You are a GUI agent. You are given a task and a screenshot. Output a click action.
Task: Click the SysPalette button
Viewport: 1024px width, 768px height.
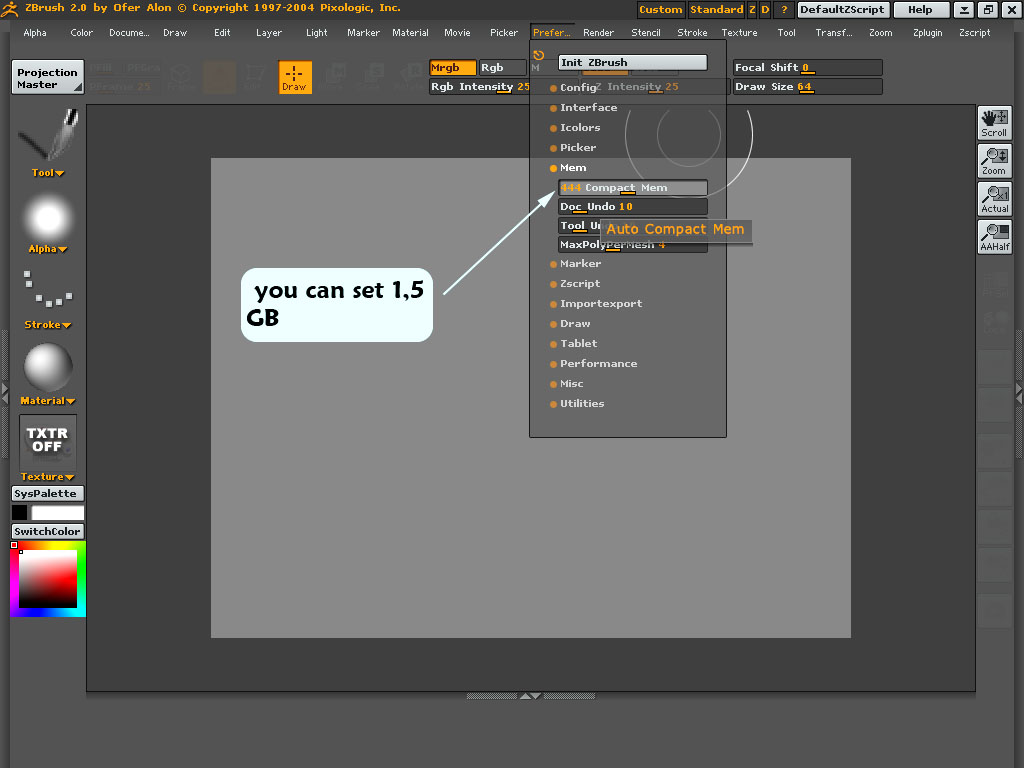click(x=48, y=494)
